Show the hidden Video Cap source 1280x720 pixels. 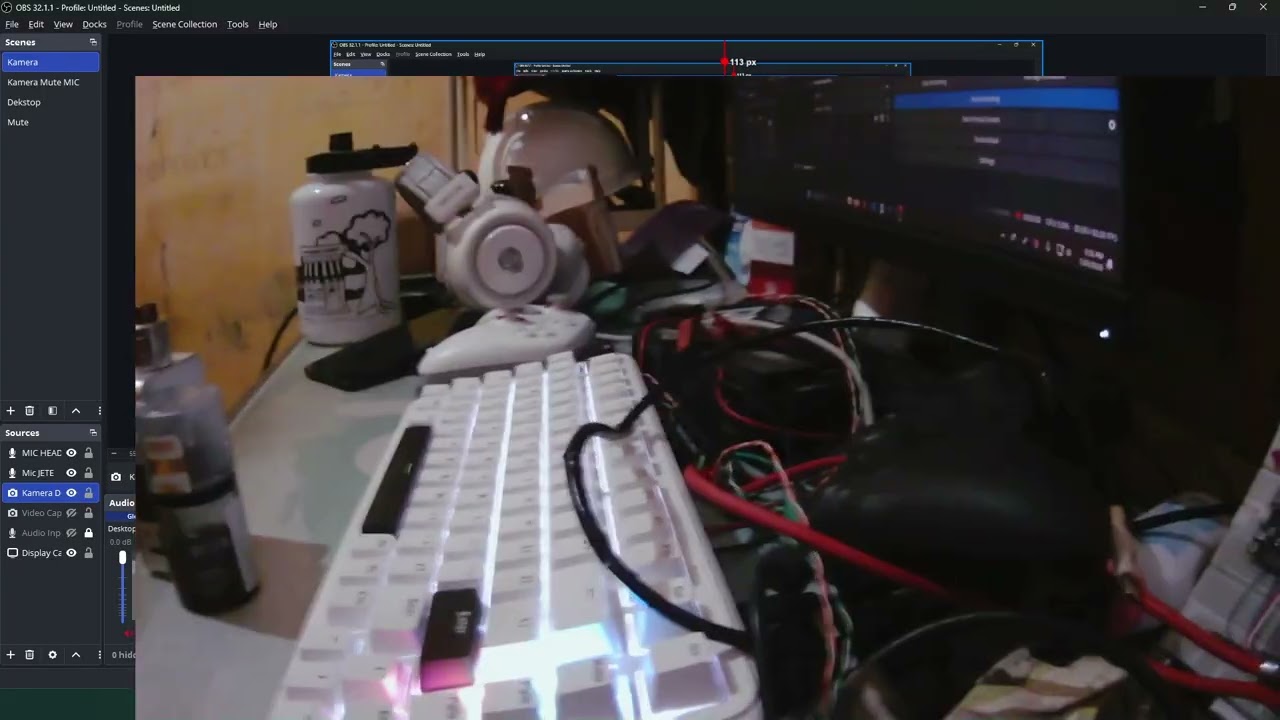click(71, 513)
